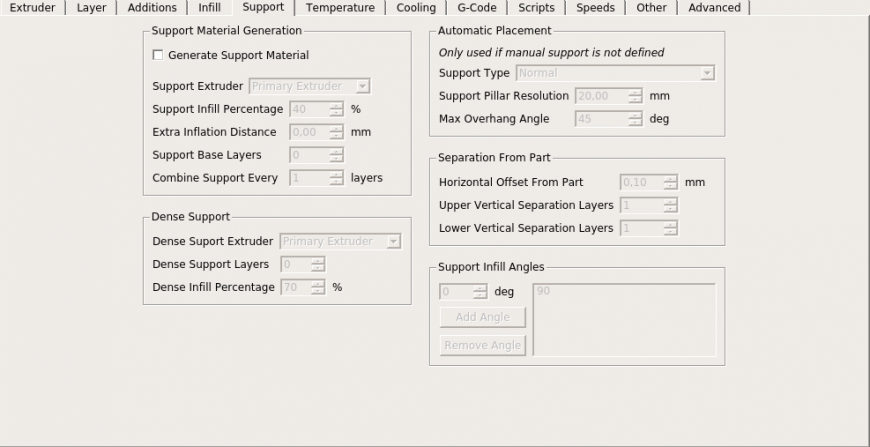Select the 90 entry in angles list

click(544, 291)
